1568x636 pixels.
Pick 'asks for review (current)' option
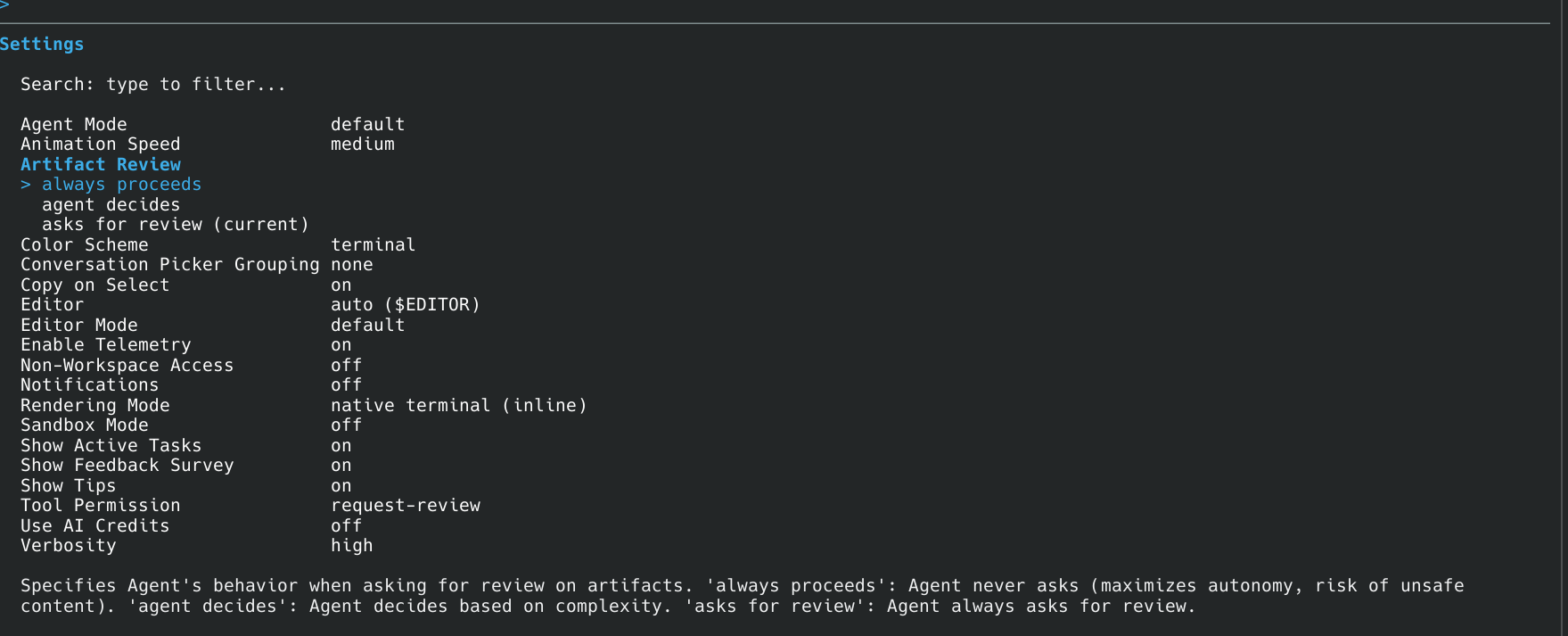click(x=176, y=225)
